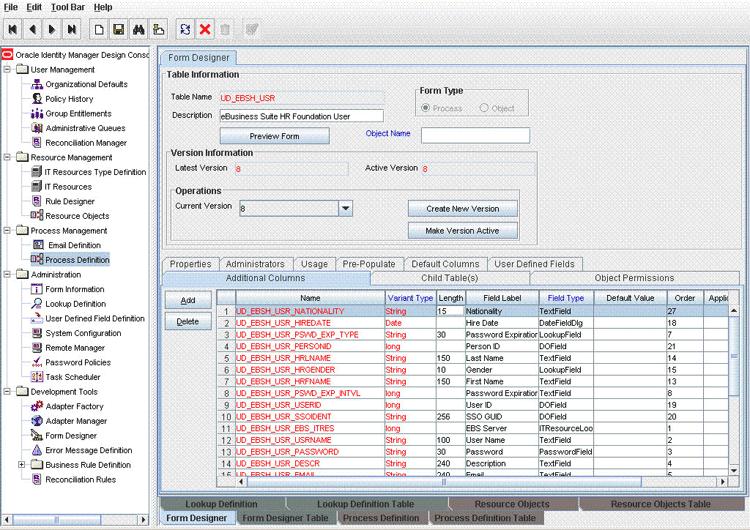Open the Tool Bar menu
The image size is (750, 530).
pos(68,7)
